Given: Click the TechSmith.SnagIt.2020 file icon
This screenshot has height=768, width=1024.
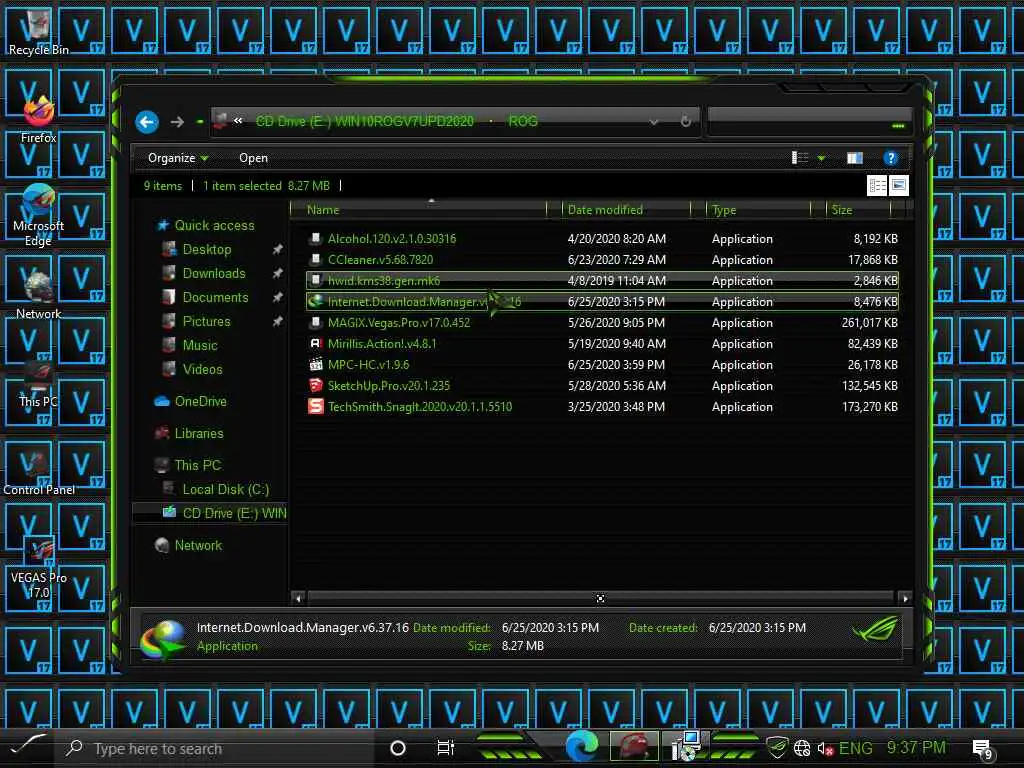Looking at the screenshot, I should click(x=315, y=406).
